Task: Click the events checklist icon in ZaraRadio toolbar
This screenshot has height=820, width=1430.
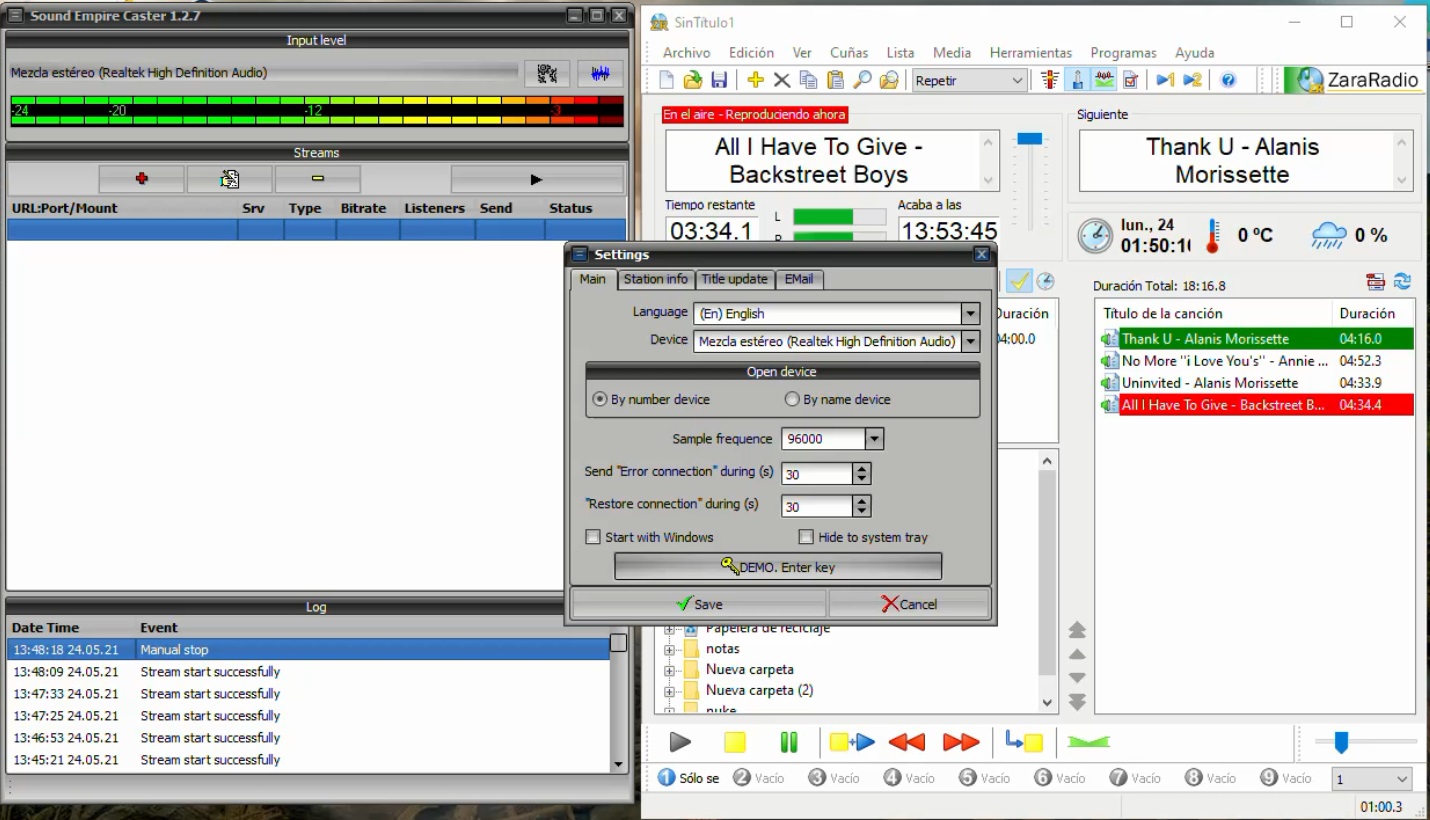Action: click(1131, 80)
